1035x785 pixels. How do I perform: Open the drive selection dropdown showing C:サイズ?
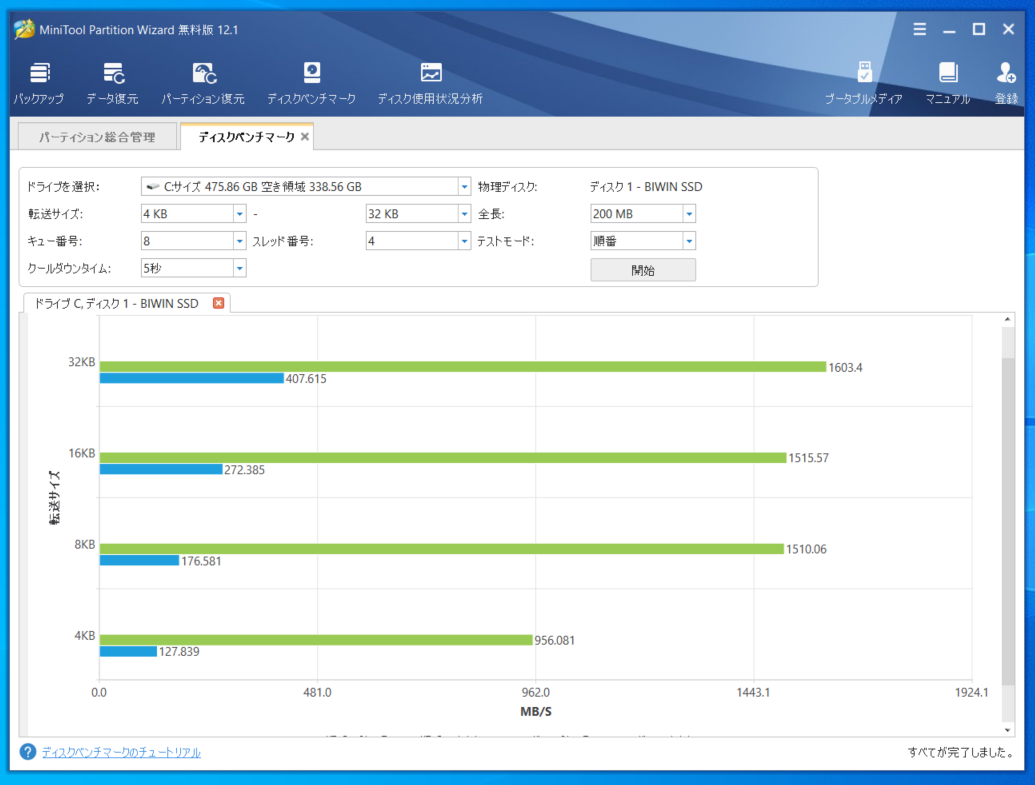click(x=463, y=185)
